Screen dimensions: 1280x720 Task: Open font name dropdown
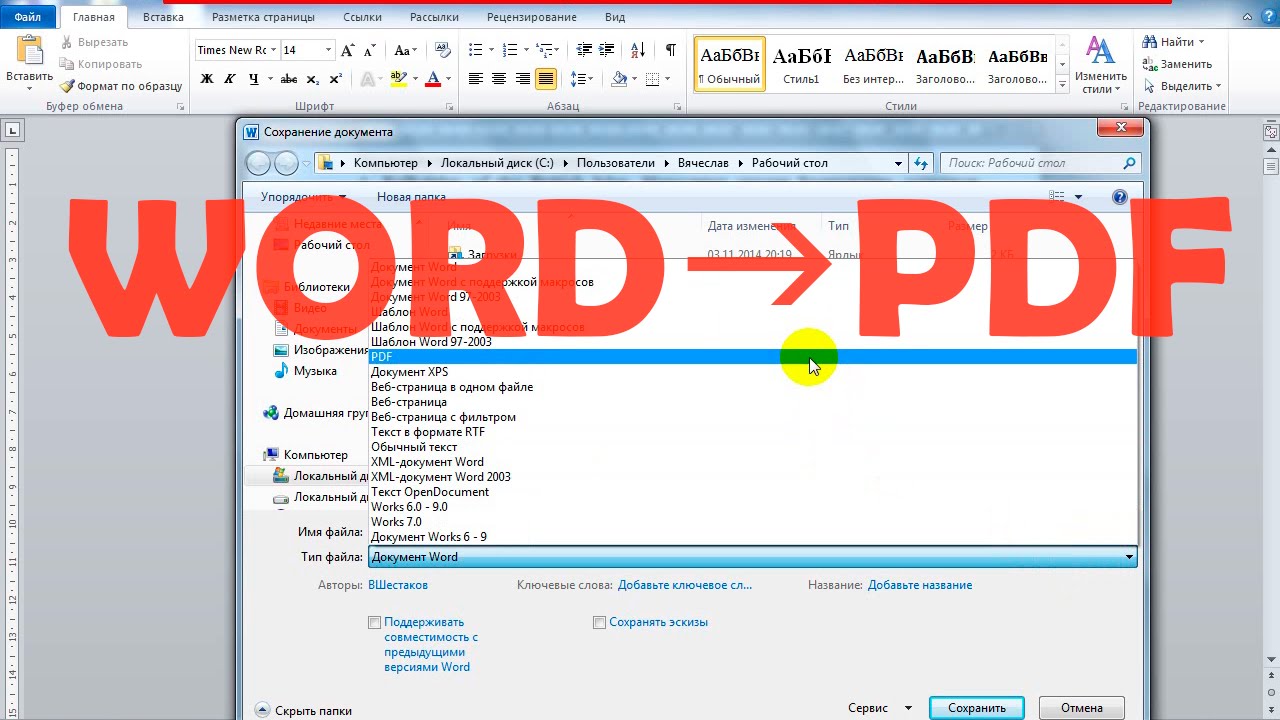(273, 50)
